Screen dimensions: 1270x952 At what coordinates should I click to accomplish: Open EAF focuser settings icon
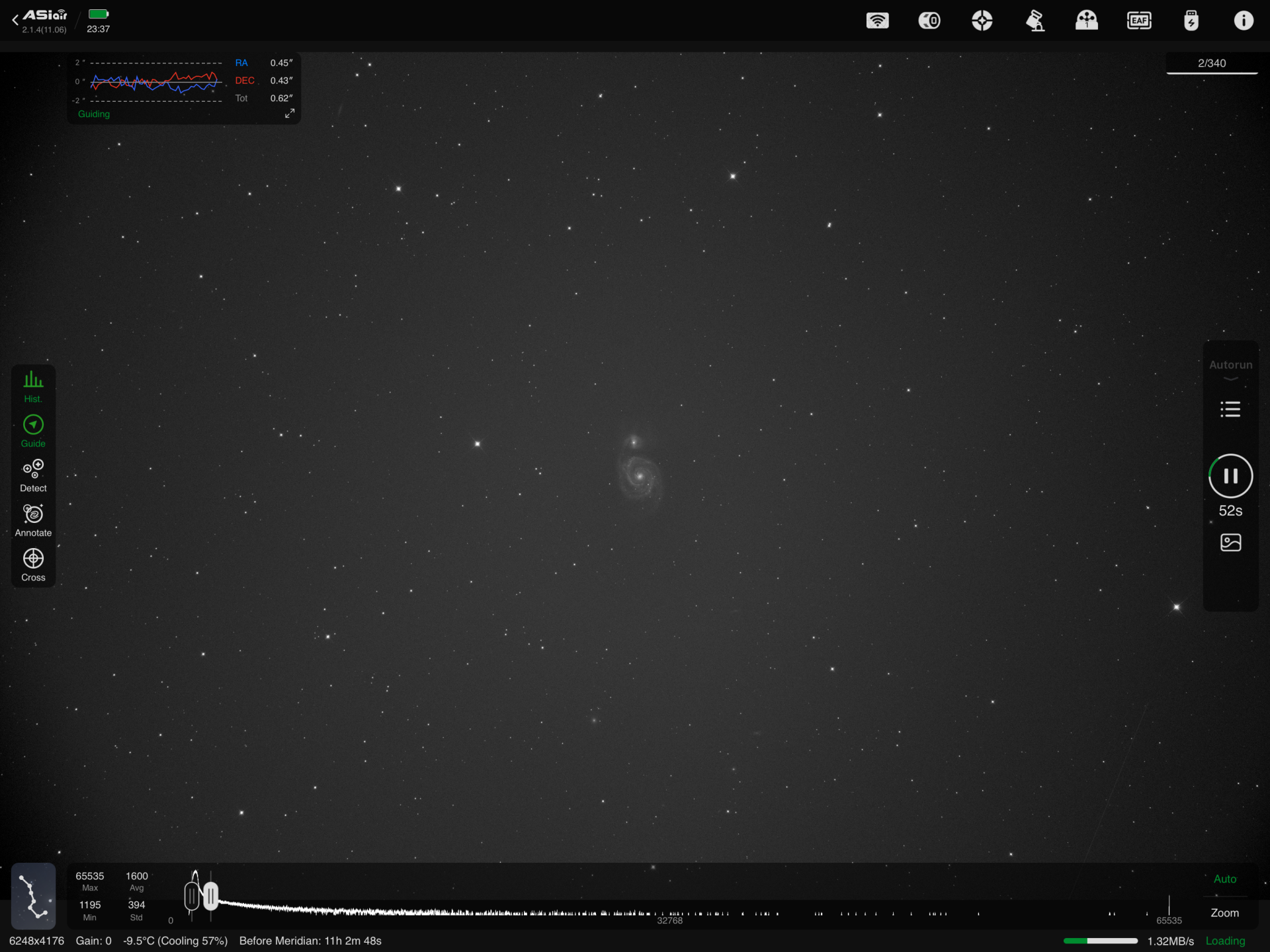tap(1139, 20)
